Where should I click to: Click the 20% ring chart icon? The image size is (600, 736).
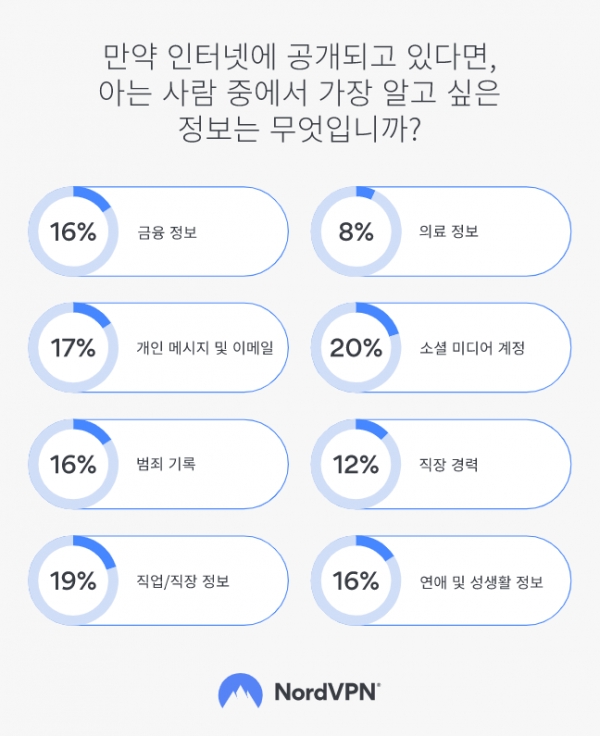click(356, 347)
